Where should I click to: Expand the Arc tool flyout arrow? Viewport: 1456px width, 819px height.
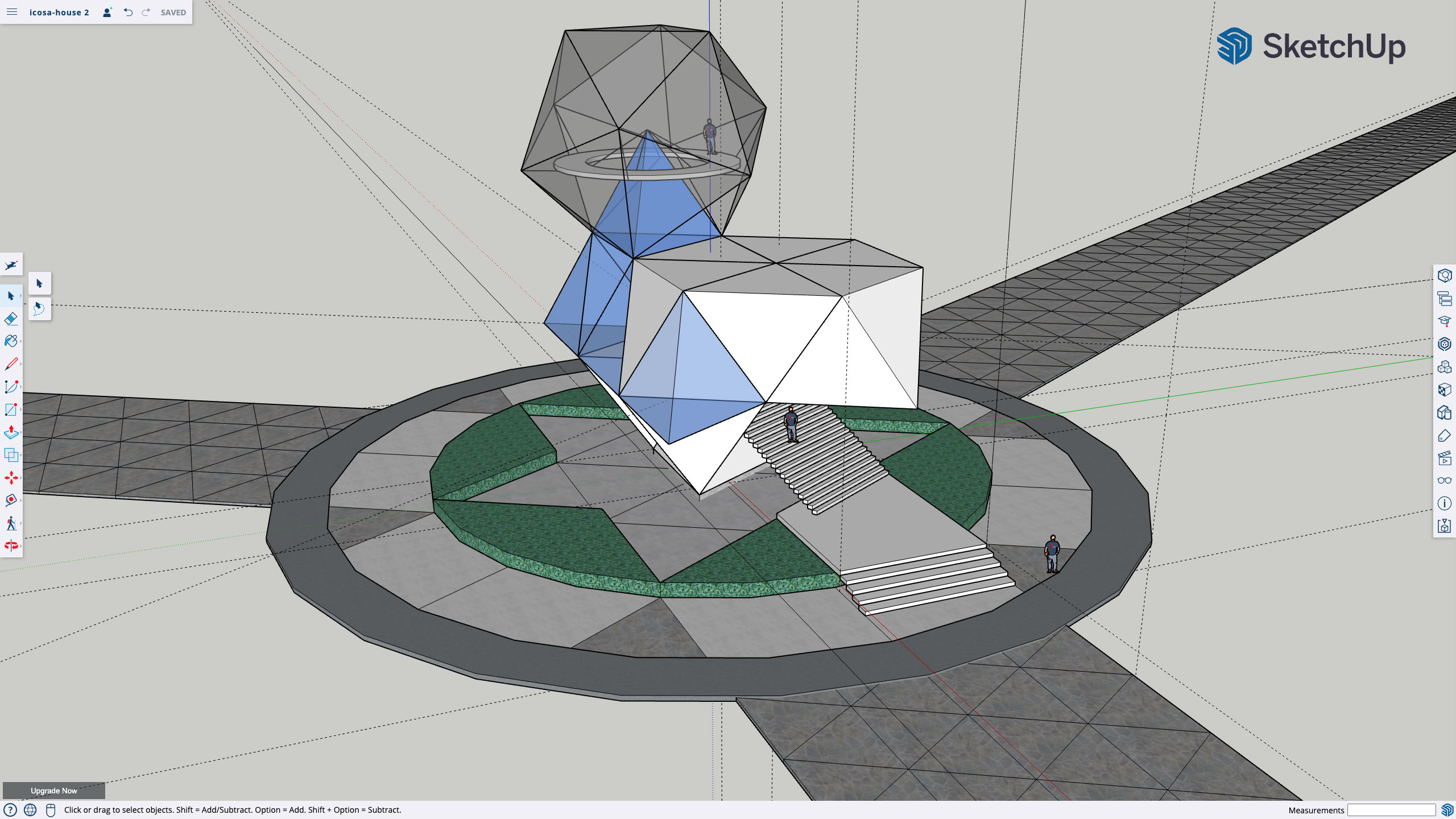point(20,387)
